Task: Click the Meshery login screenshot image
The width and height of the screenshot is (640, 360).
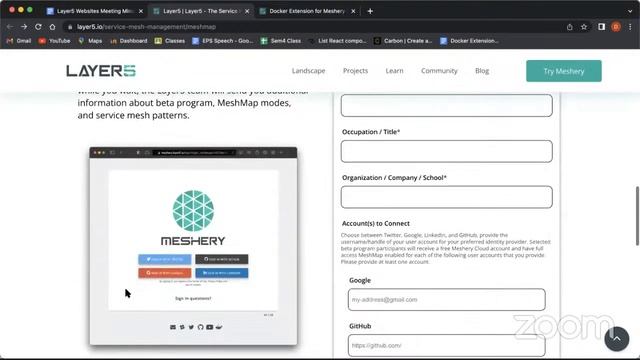Action: tap(193, 246)
